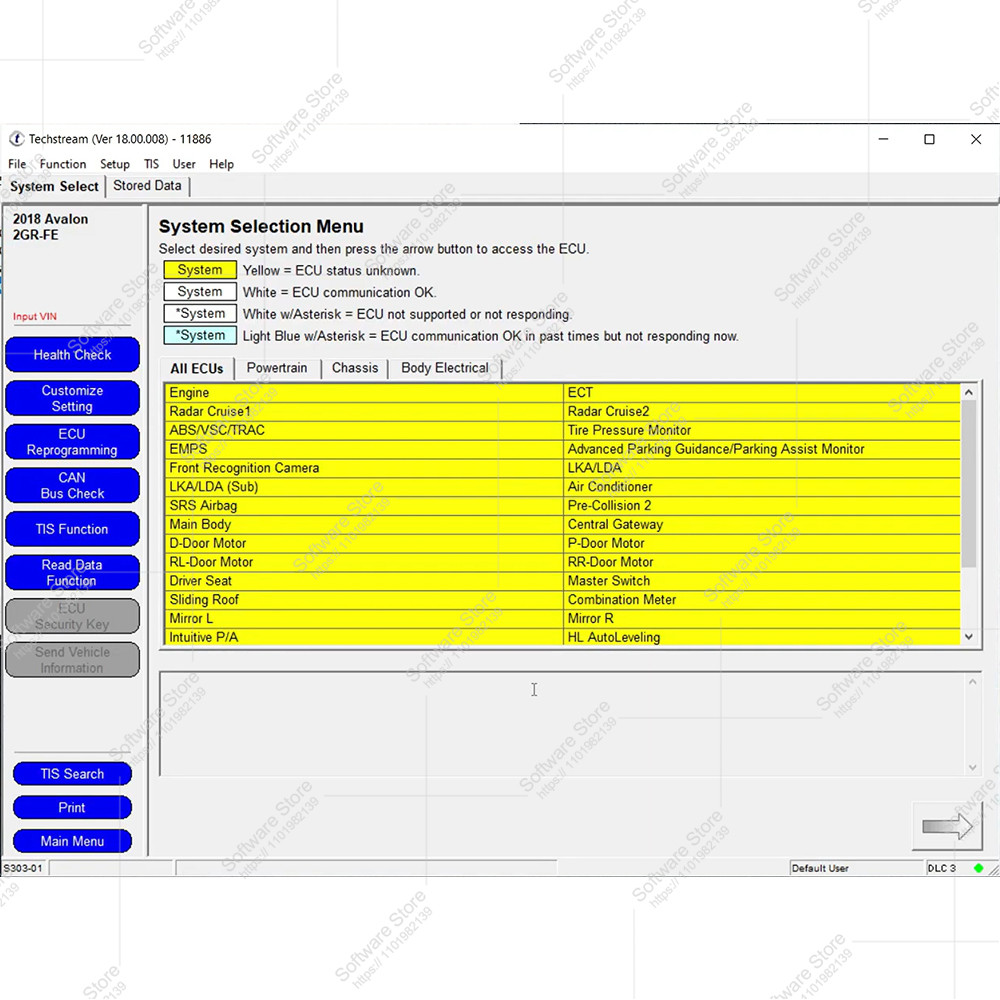Screen dimensions: 1000x1000
Task: Choose Combination Meter
Action: (762, 599)
